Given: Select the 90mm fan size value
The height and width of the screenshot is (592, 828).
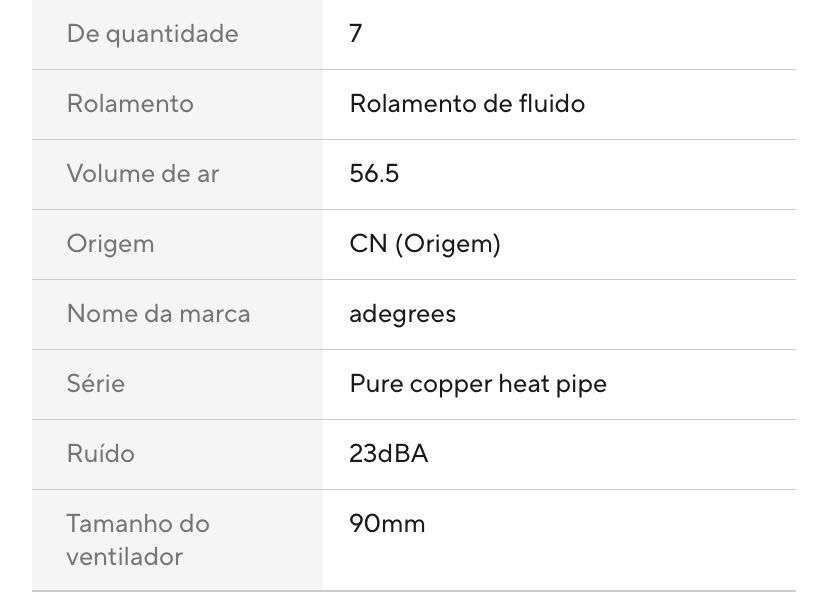Looking at the screenshot, I should tap(387, 524).
